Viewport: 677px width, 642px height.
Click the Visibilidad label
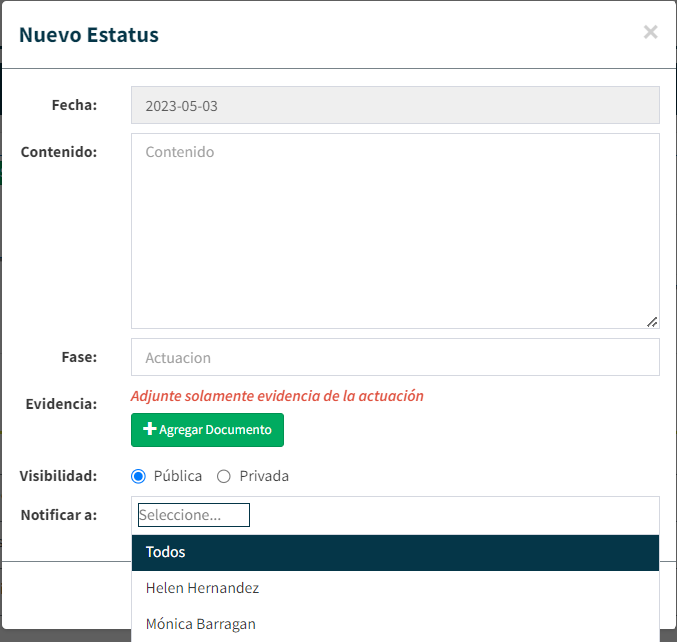coord(58,476)
